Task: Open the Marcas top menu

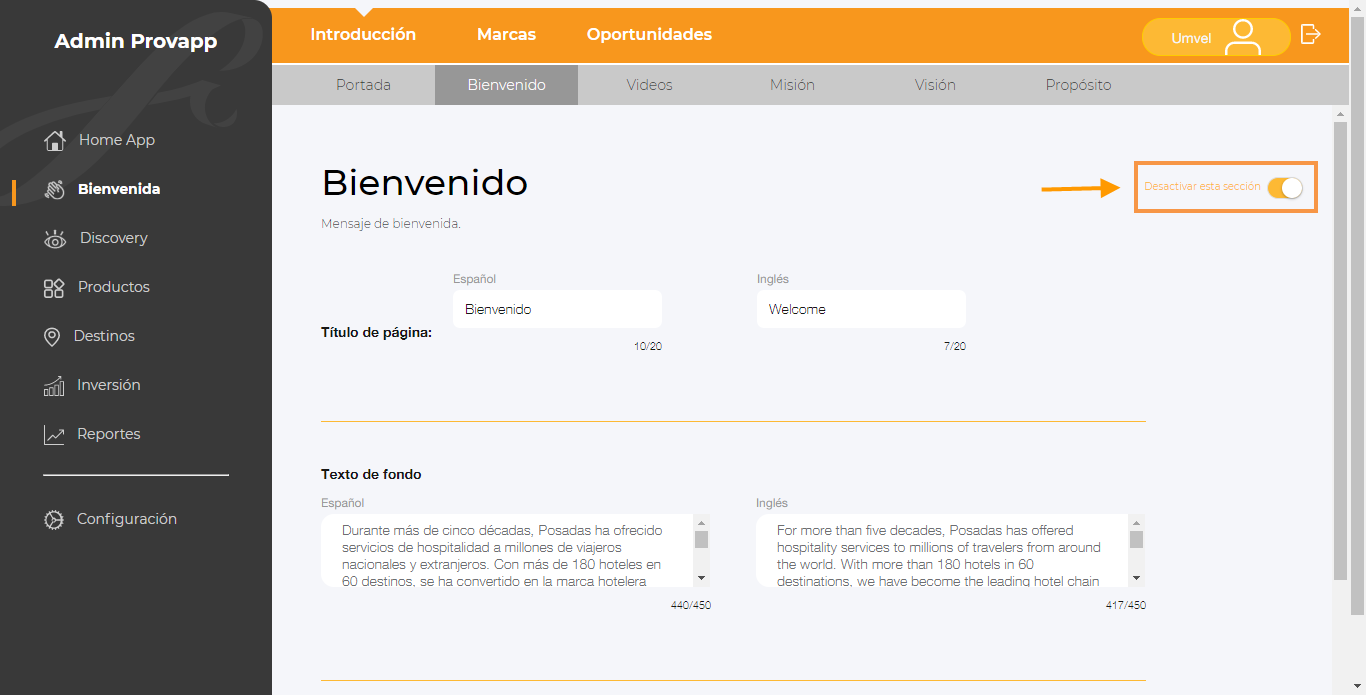Action: (506, 34)
